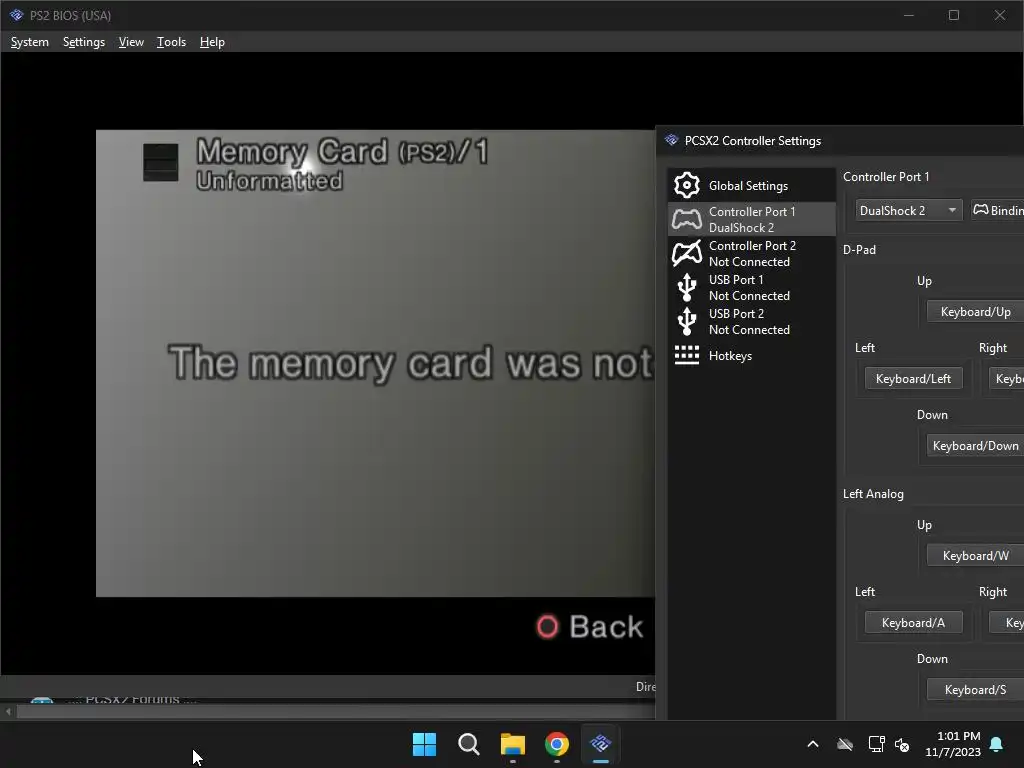Click the PCSX2 Controller Settings window icon
This screenshot has width=1024, height=768.
coord(671,140)
